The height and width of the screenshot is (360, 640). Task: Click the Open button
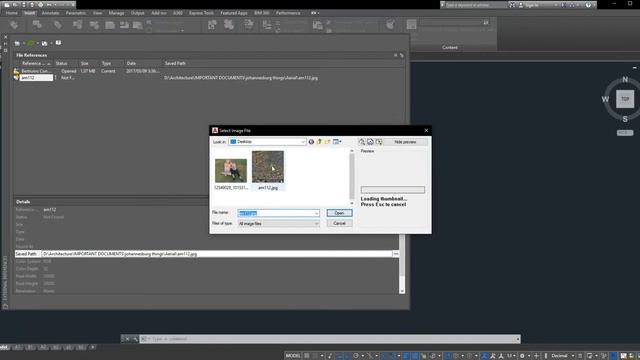(x=339, y=213)
